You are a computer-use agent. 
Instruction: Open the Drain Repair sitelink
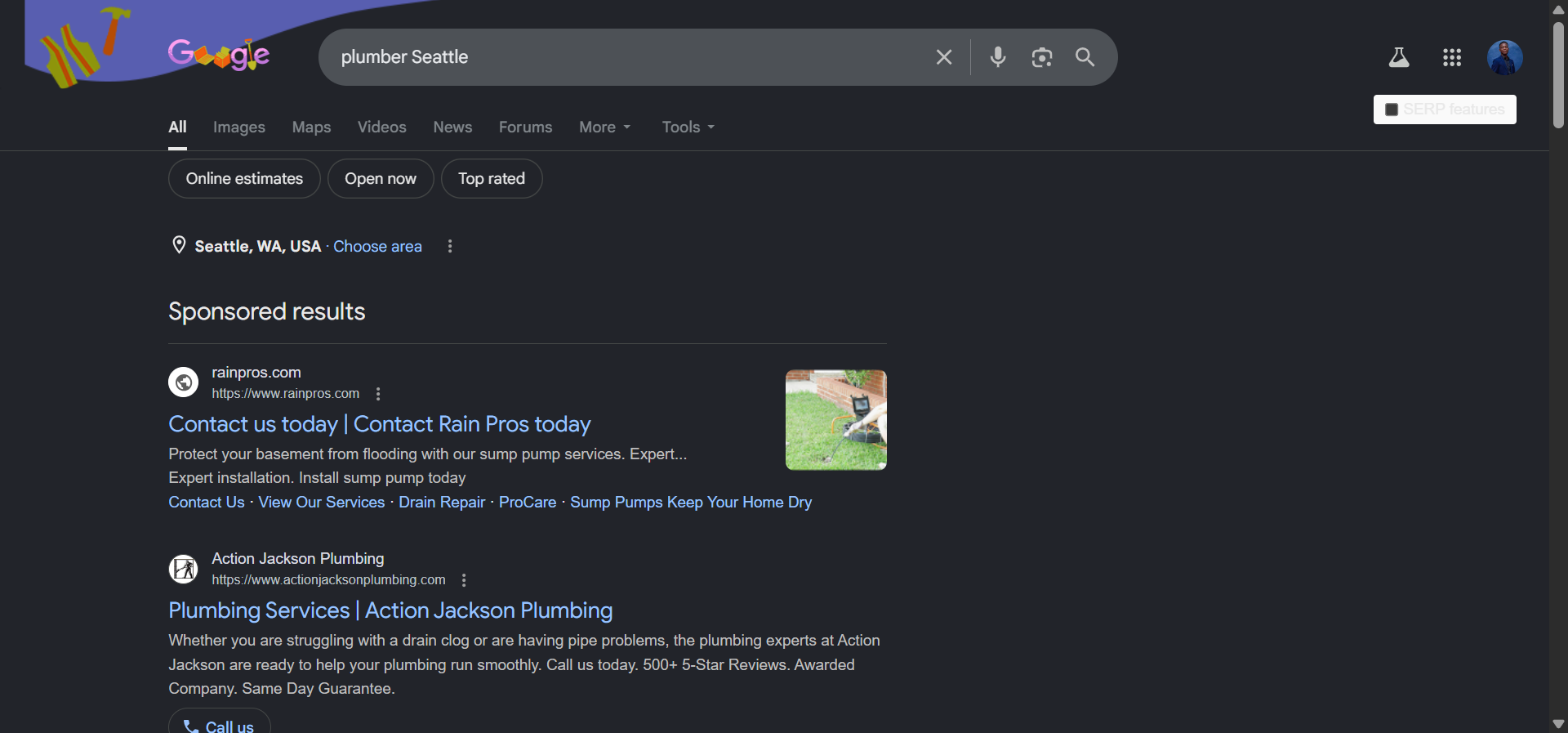coord(442,503)
